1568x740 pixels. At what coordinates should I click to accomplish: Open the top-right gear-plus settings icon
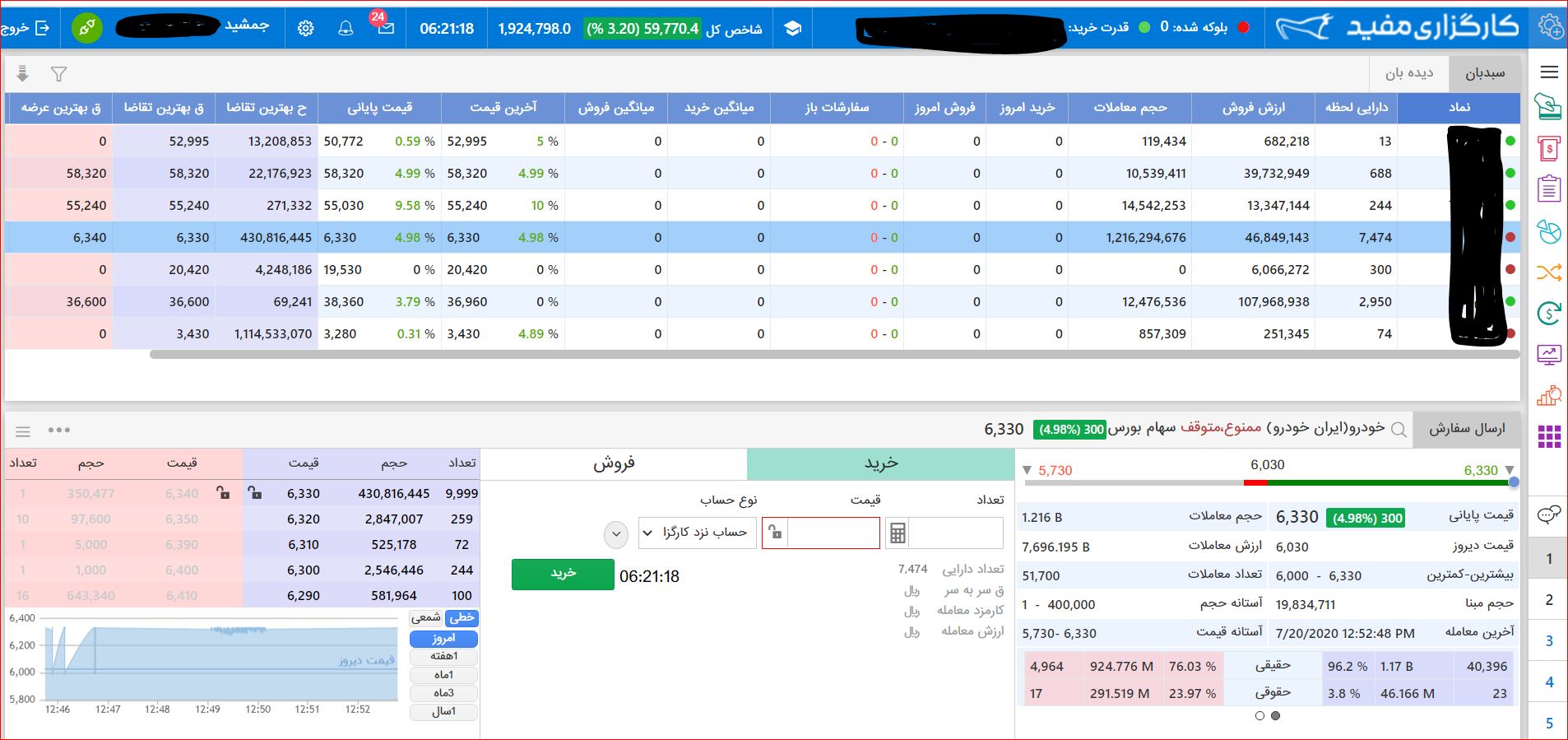coord(1551,26)
